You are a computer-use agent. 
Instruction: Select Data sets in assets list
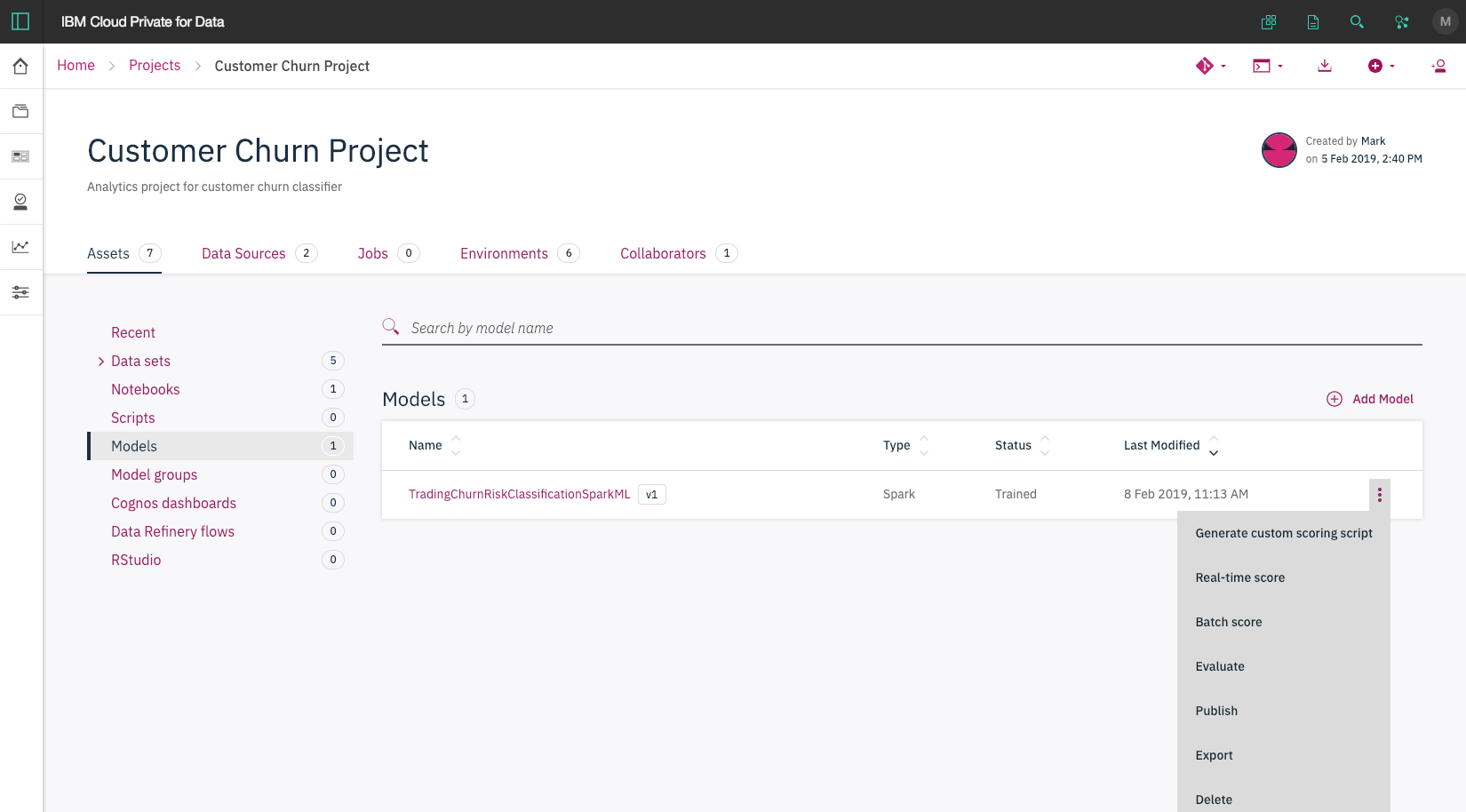tap(140, 361)
